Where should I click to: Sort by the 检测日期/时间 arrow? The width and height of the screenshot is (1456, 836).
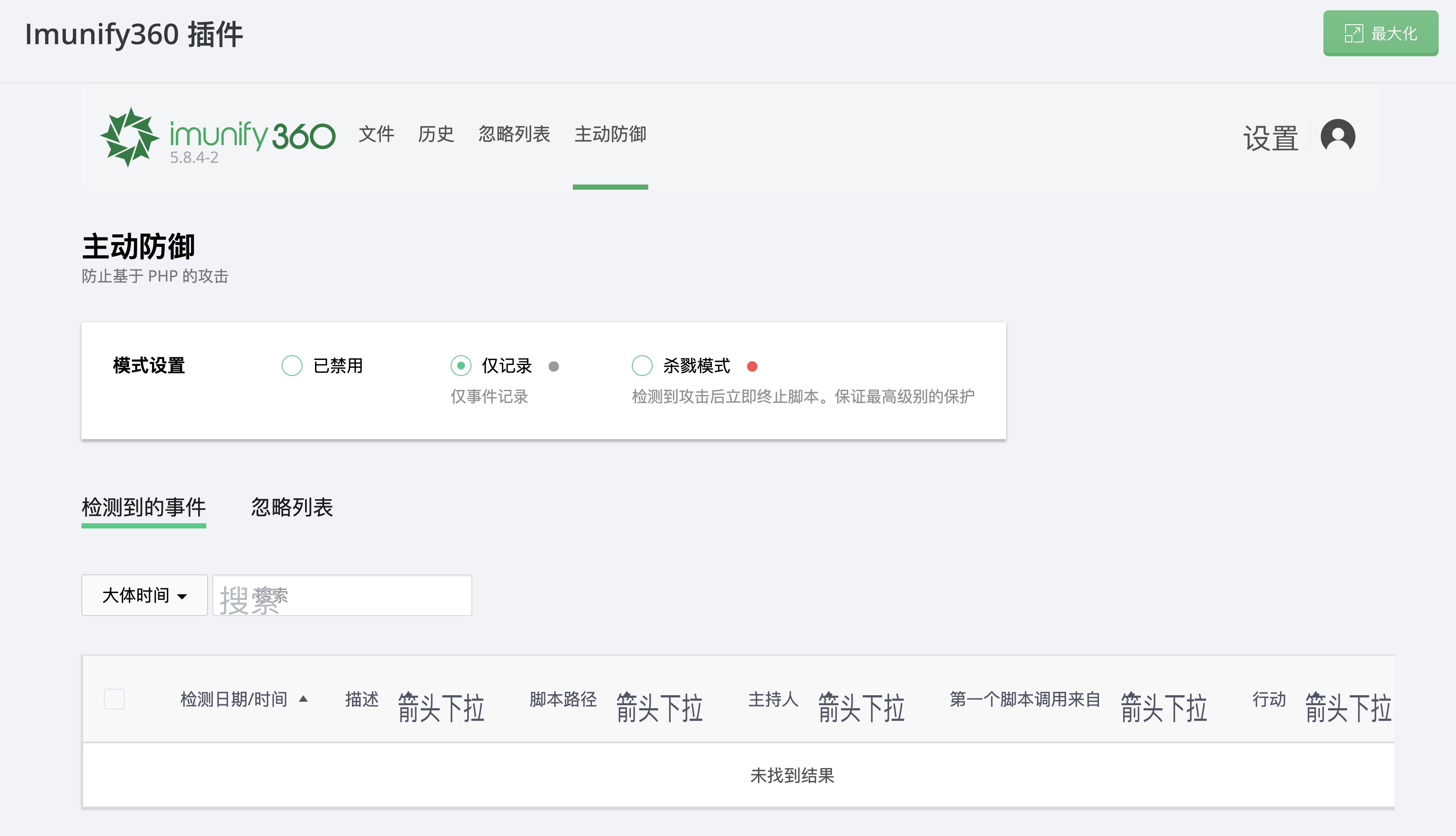tap(304, 699)
